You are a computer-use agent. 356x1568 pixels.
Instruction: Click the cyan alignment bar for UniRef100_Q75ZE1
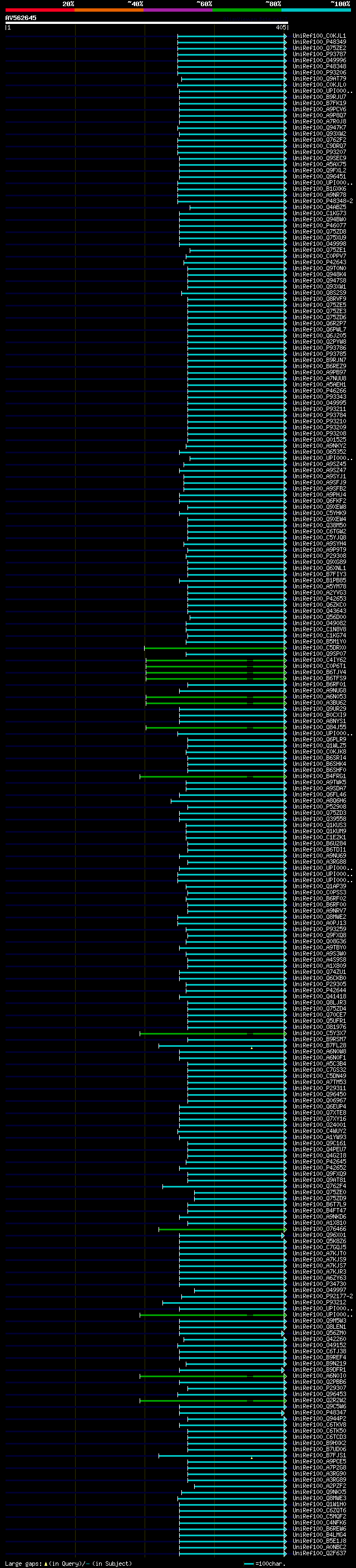coord(238,250)
